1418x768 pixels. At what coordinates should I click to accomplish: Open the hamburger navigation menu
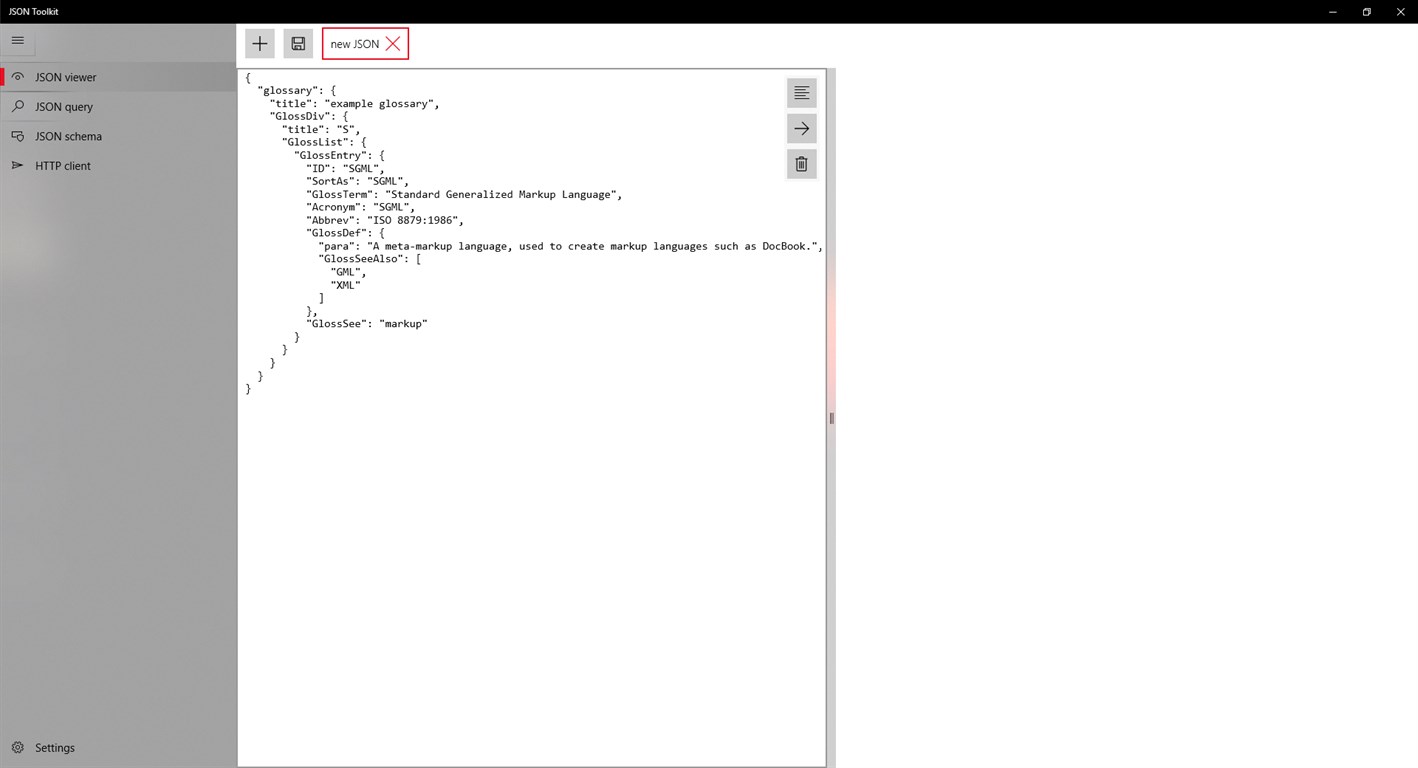17,41
